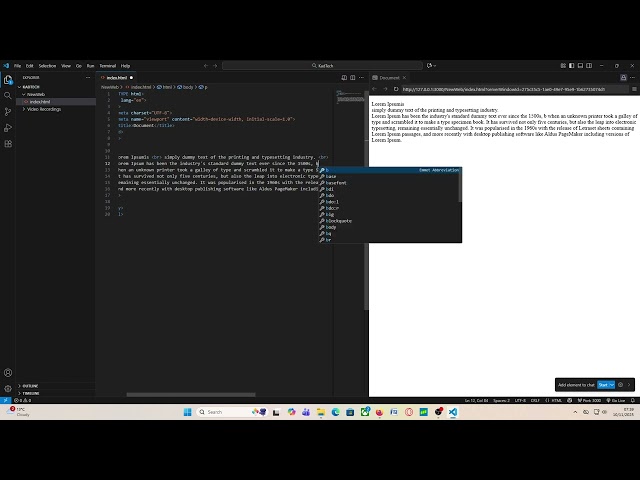
Task: Click the Start button in Add element bar
Action: (603, 385)
